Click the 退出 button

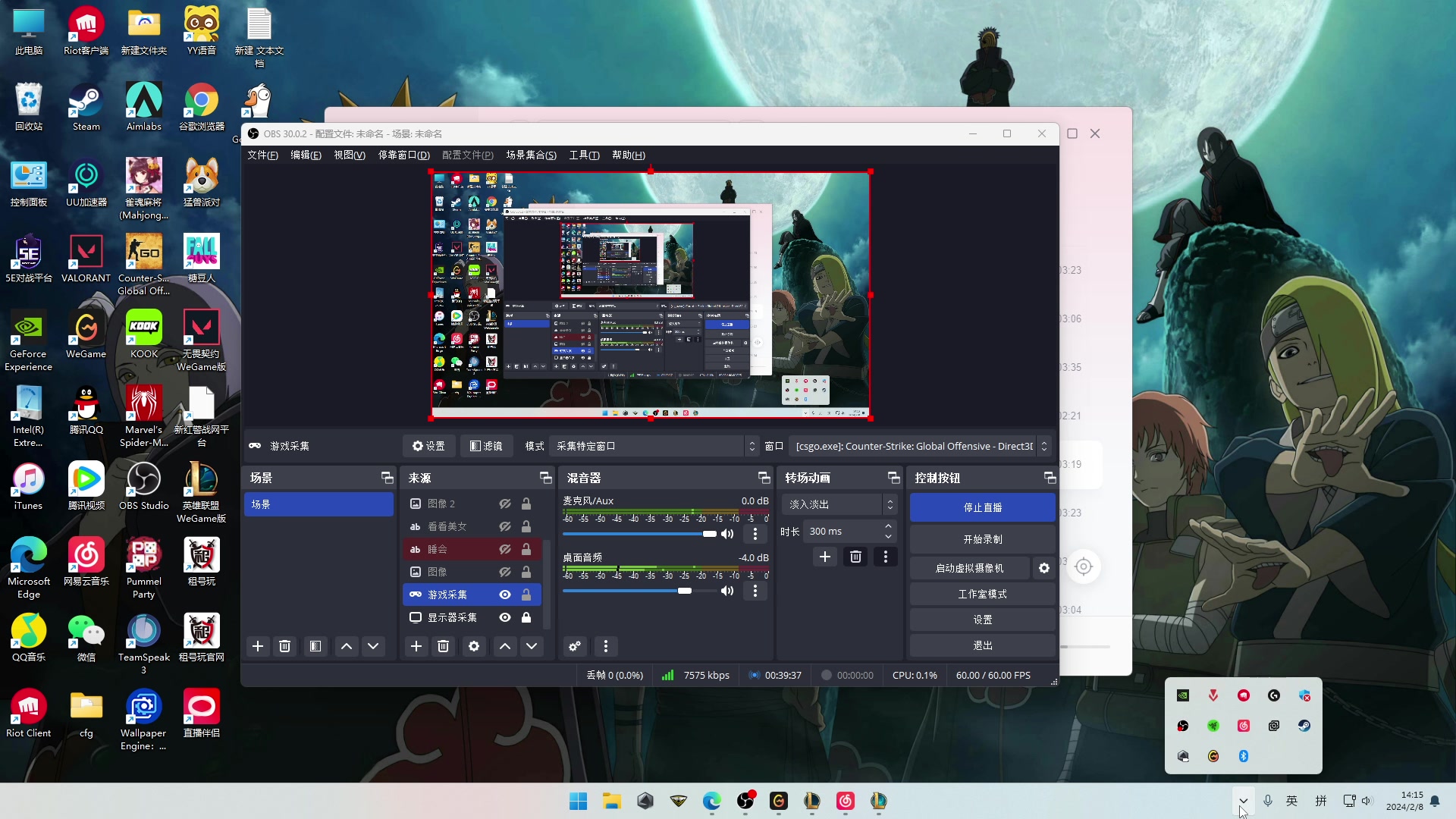pos(983,645)
